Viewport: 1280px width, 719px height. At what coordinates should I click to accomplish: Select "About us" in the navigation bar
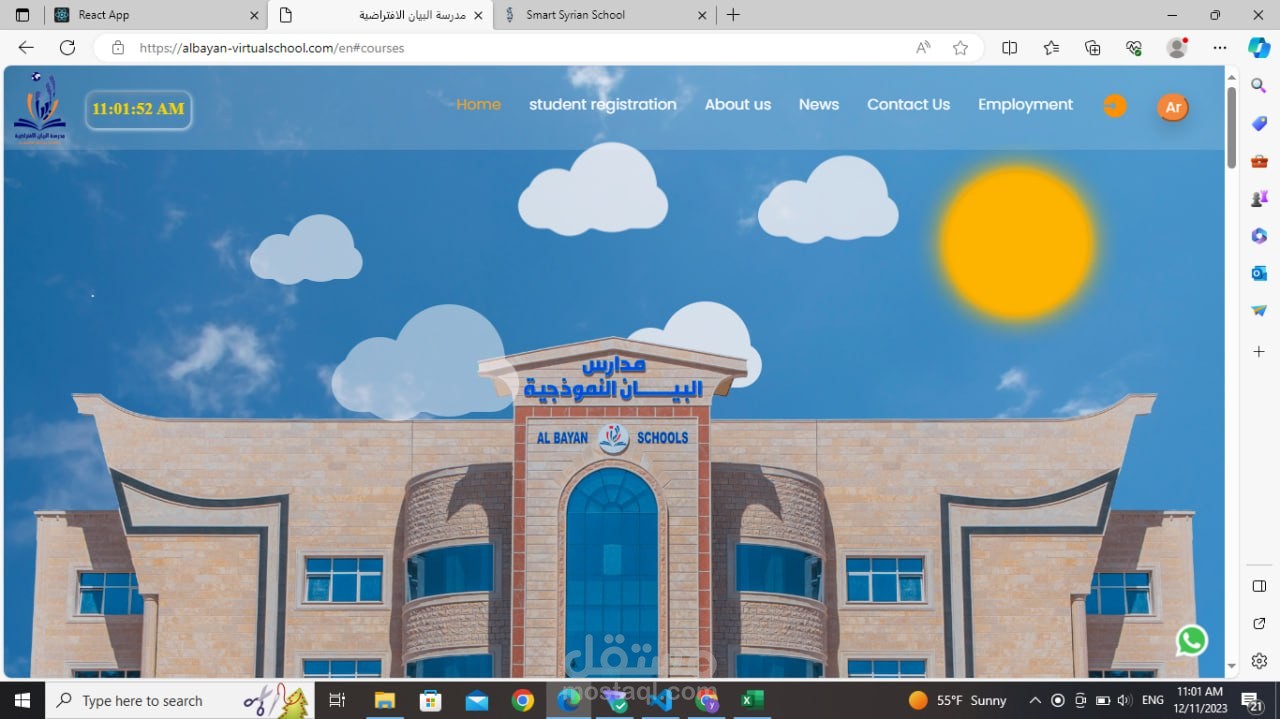738,104
